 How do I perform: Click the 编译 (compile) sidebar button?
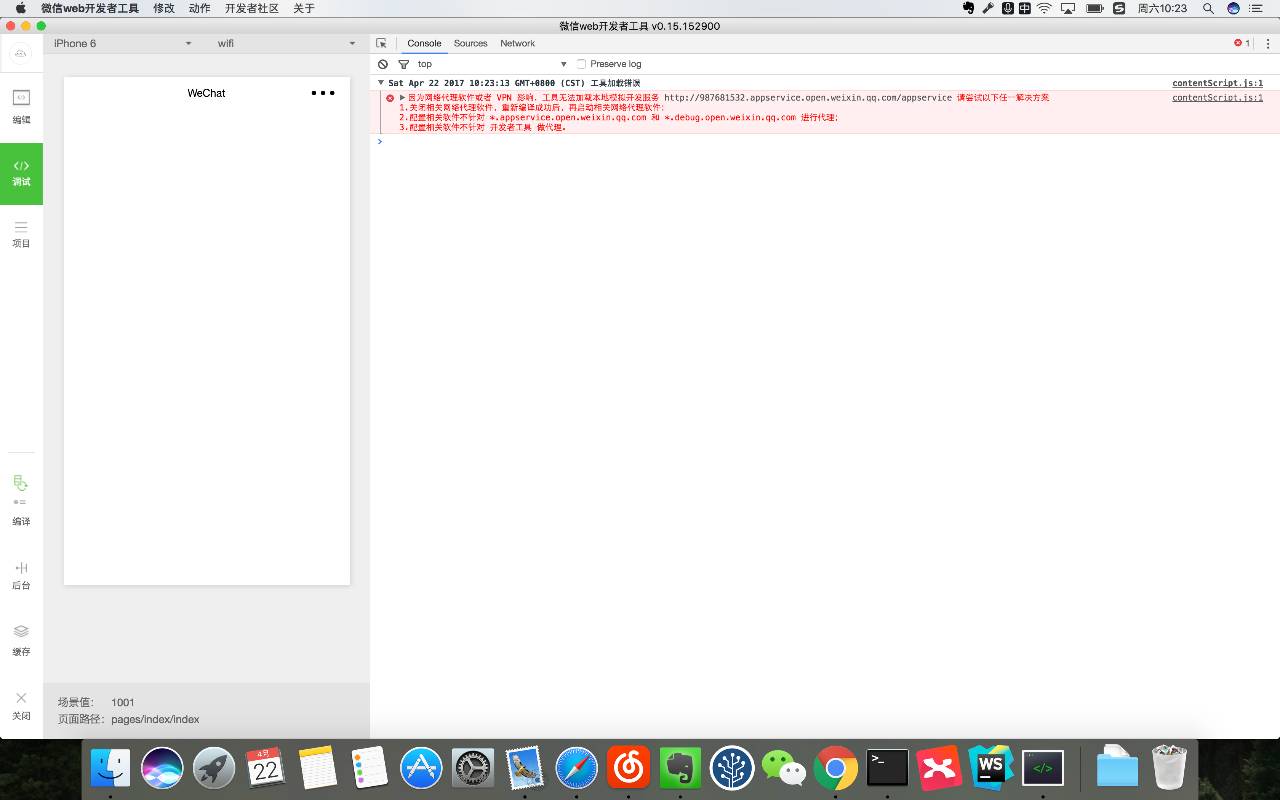(21, 500)
